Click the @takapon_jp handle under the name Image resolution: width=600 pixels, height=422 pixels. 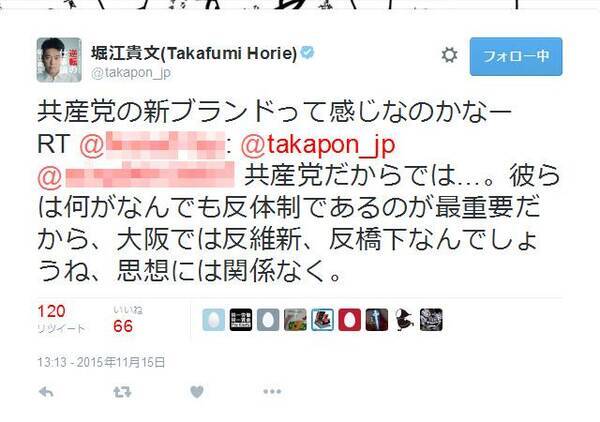coord(131,73)
